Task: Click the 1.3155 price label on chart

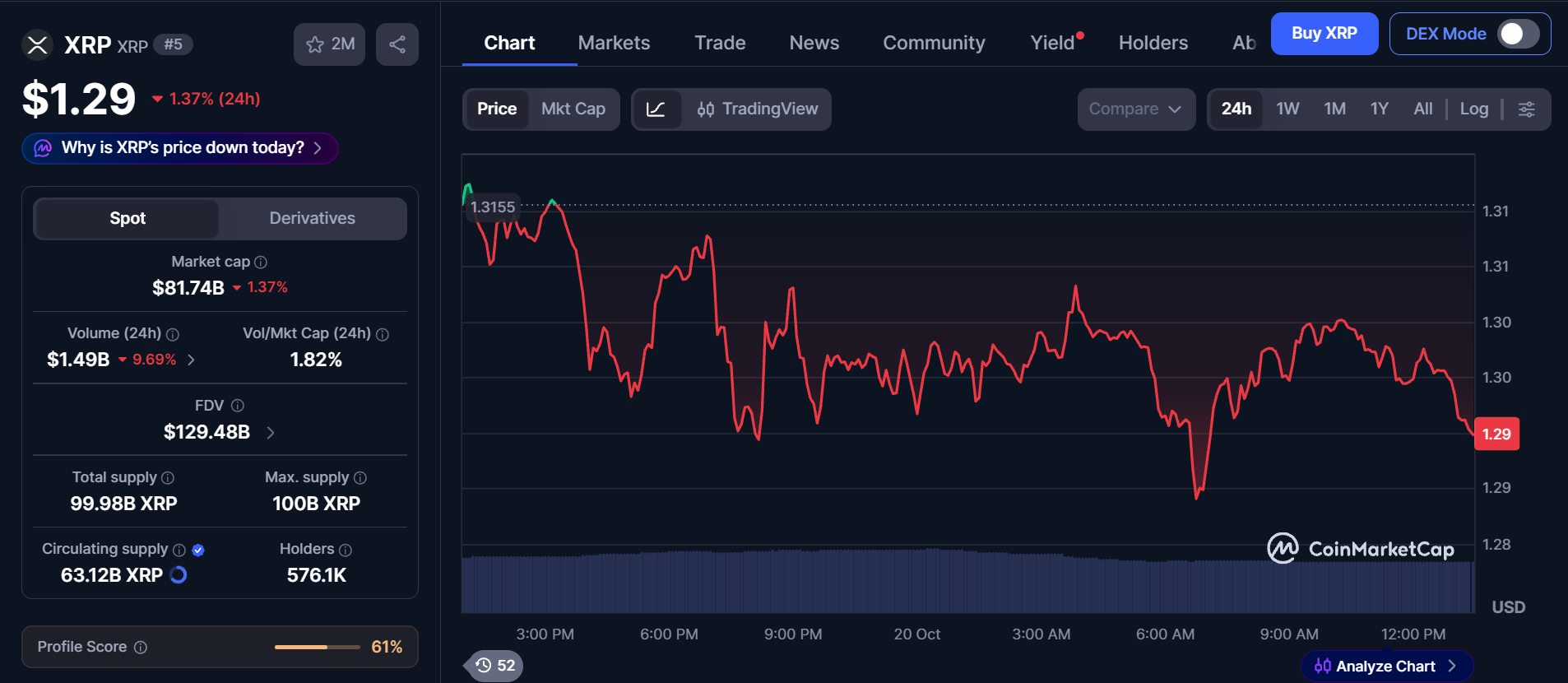Action: point(493,207)
